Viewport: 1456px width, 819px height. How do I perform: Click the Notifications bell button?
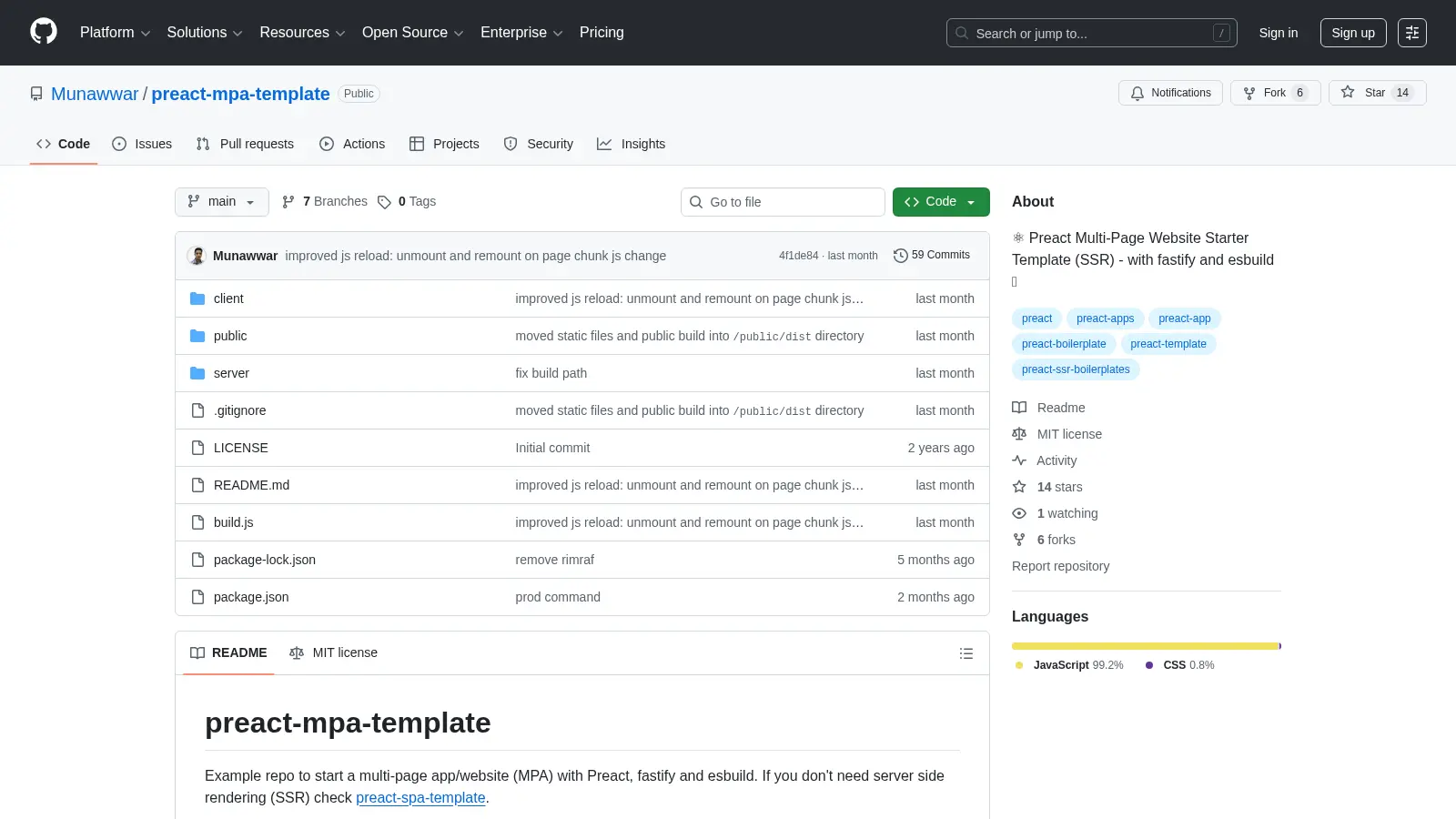(1170, 93)
